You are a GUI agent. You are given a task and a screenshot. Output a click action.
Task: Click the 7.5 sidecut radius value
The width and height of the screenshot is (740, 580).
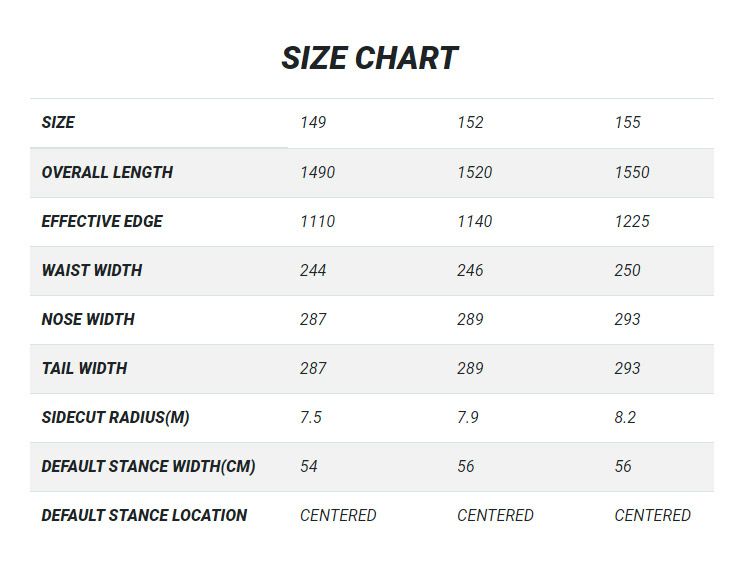(311, 418)
